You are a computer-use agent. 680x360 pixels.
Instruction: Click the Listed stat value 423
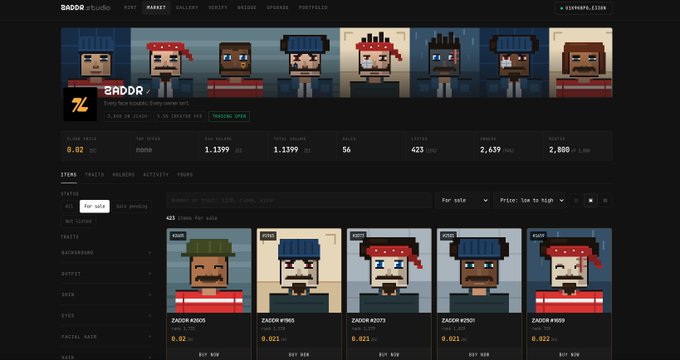[417, 150]
